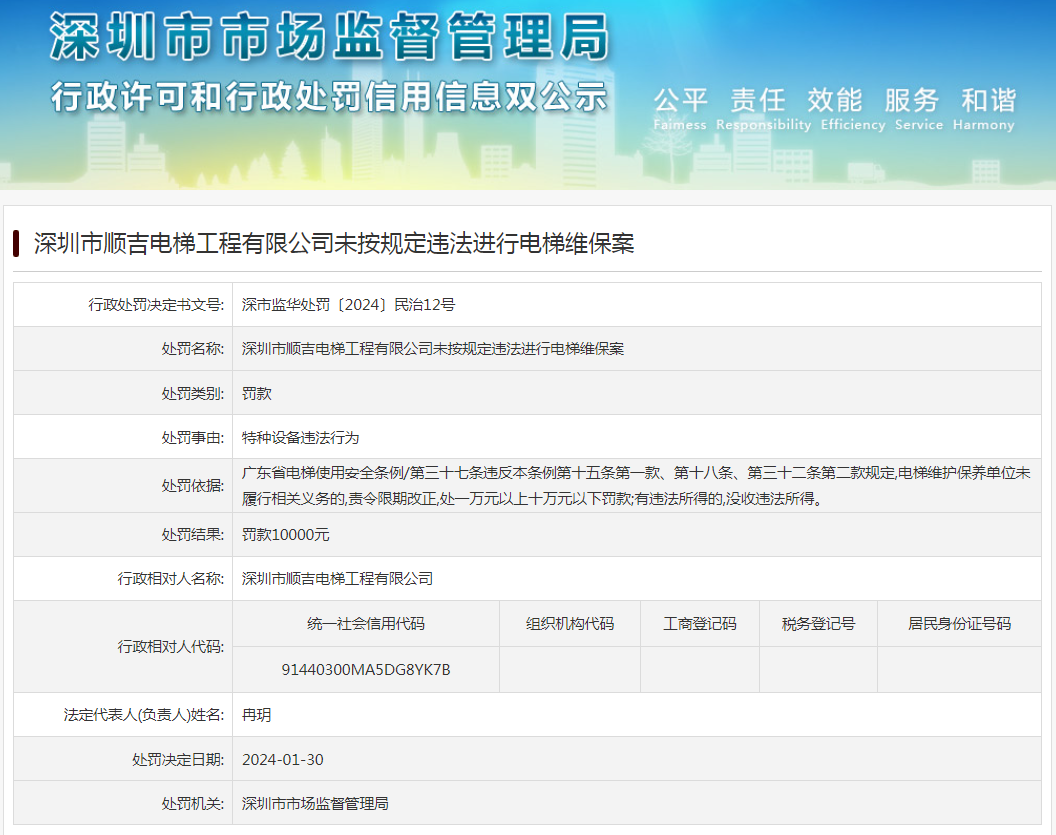
Task: Select company name in 行政相对人名称 row
Action: point(337,578)
